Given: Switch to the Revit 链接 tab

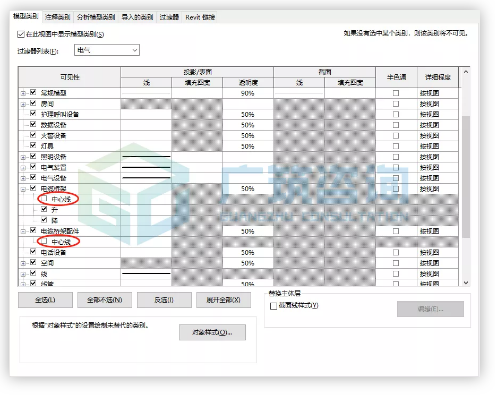Looking at the screenshot, I should pyautogui.click(x=200, y=17).
